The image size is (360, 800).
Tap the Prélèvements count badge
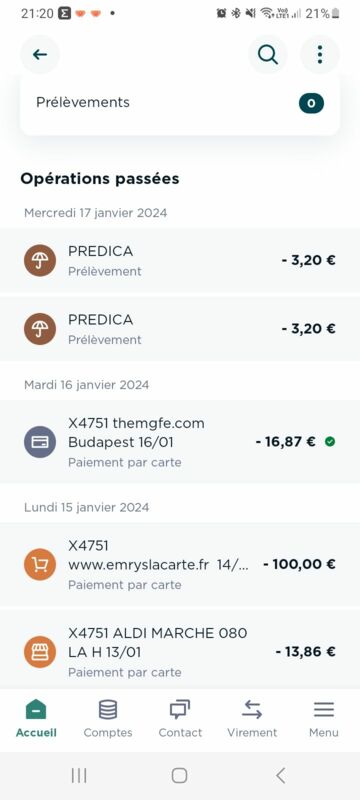[x=311, y=104]
